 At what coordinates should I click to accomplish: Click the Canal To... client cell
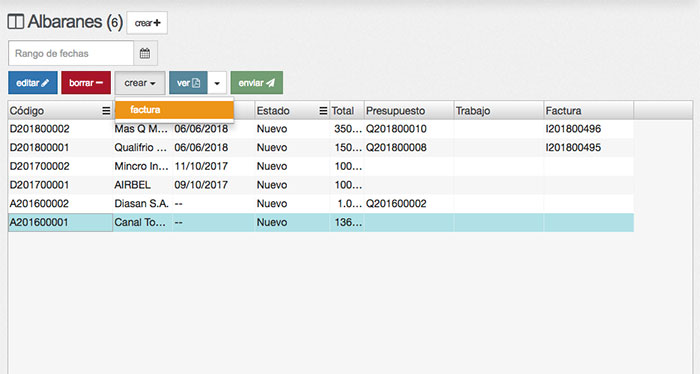(142, 223)
